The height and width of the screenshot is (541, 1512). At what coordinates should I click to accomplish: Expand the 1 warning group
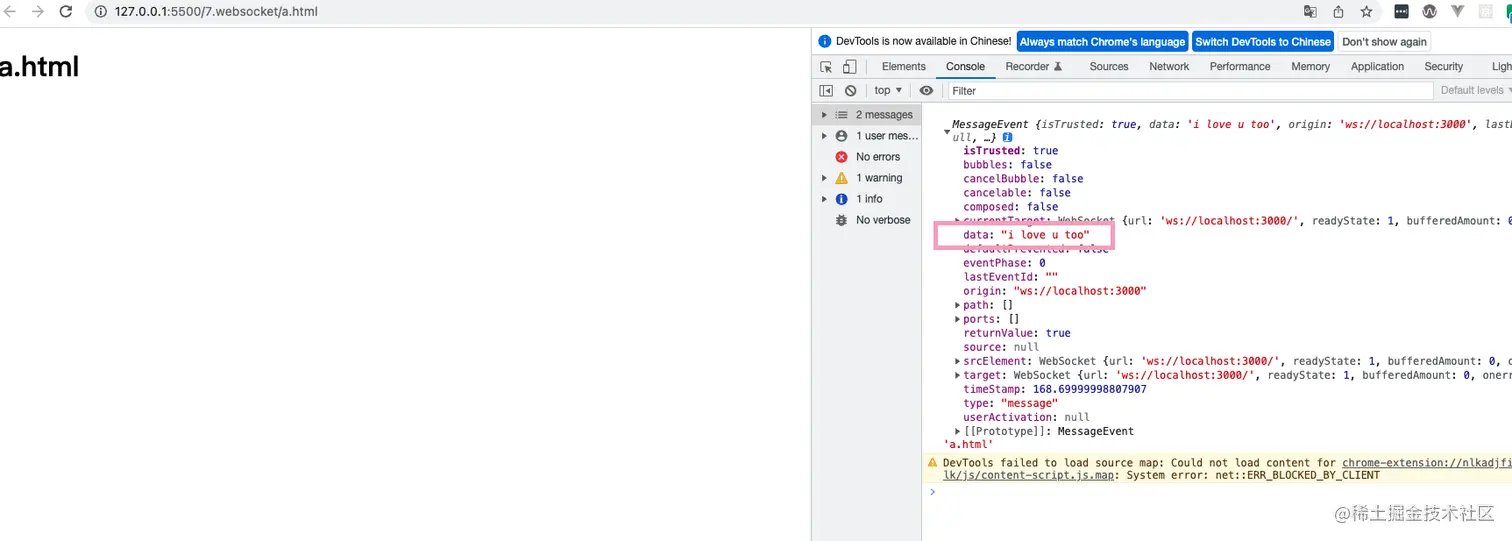tap(824, 178)
